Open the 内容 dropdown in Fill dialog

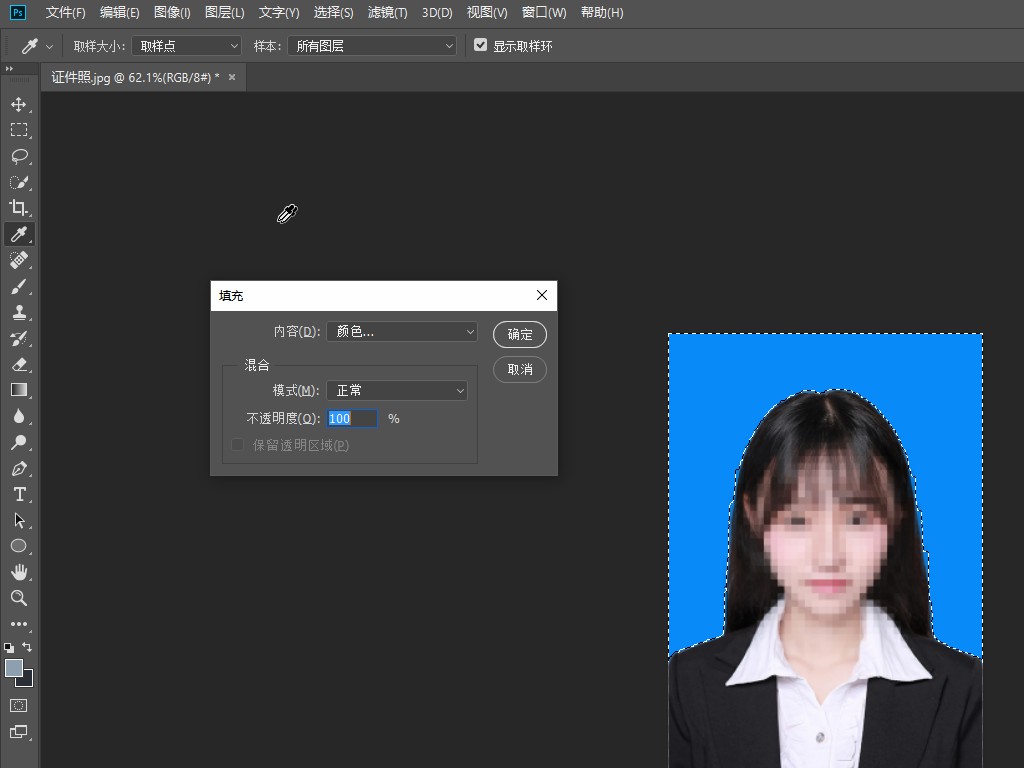pyautogui.click(x=402, y=331)
